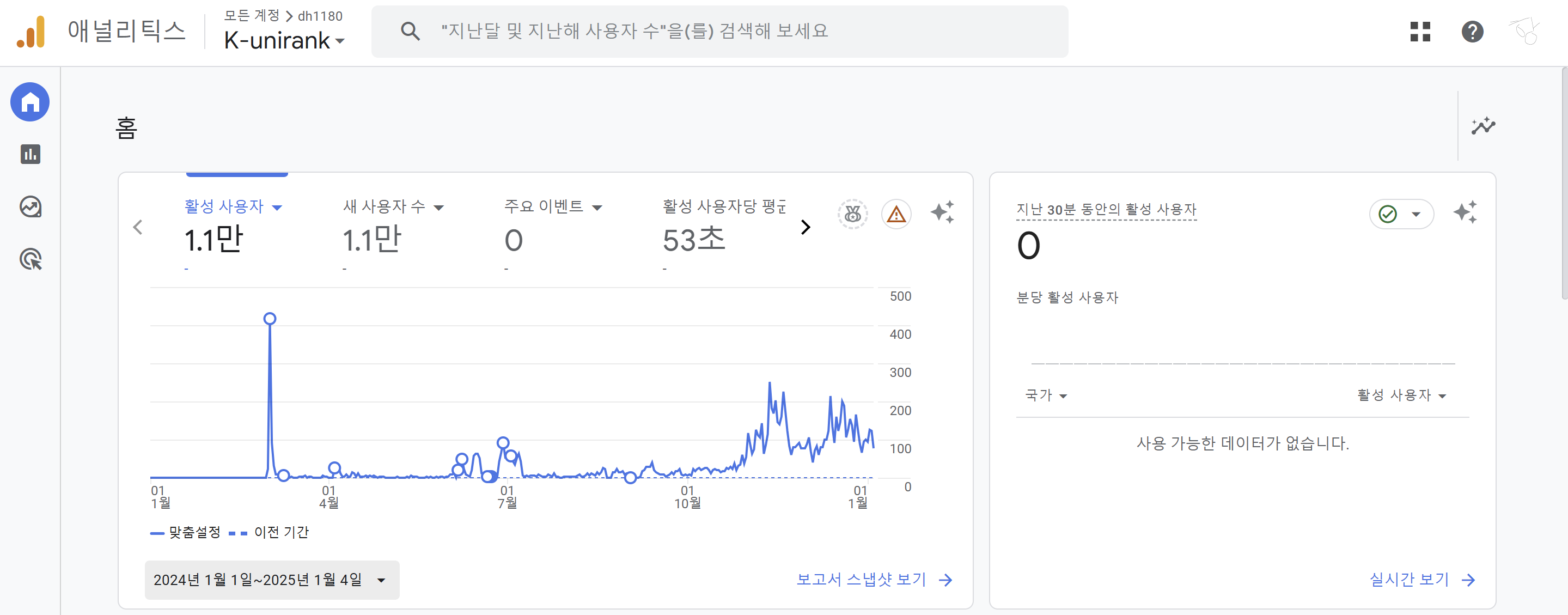Screen dimensions: 1568x615
Task: Click the sparkle icon on realtime card
Action: [x=1465, y=212]
